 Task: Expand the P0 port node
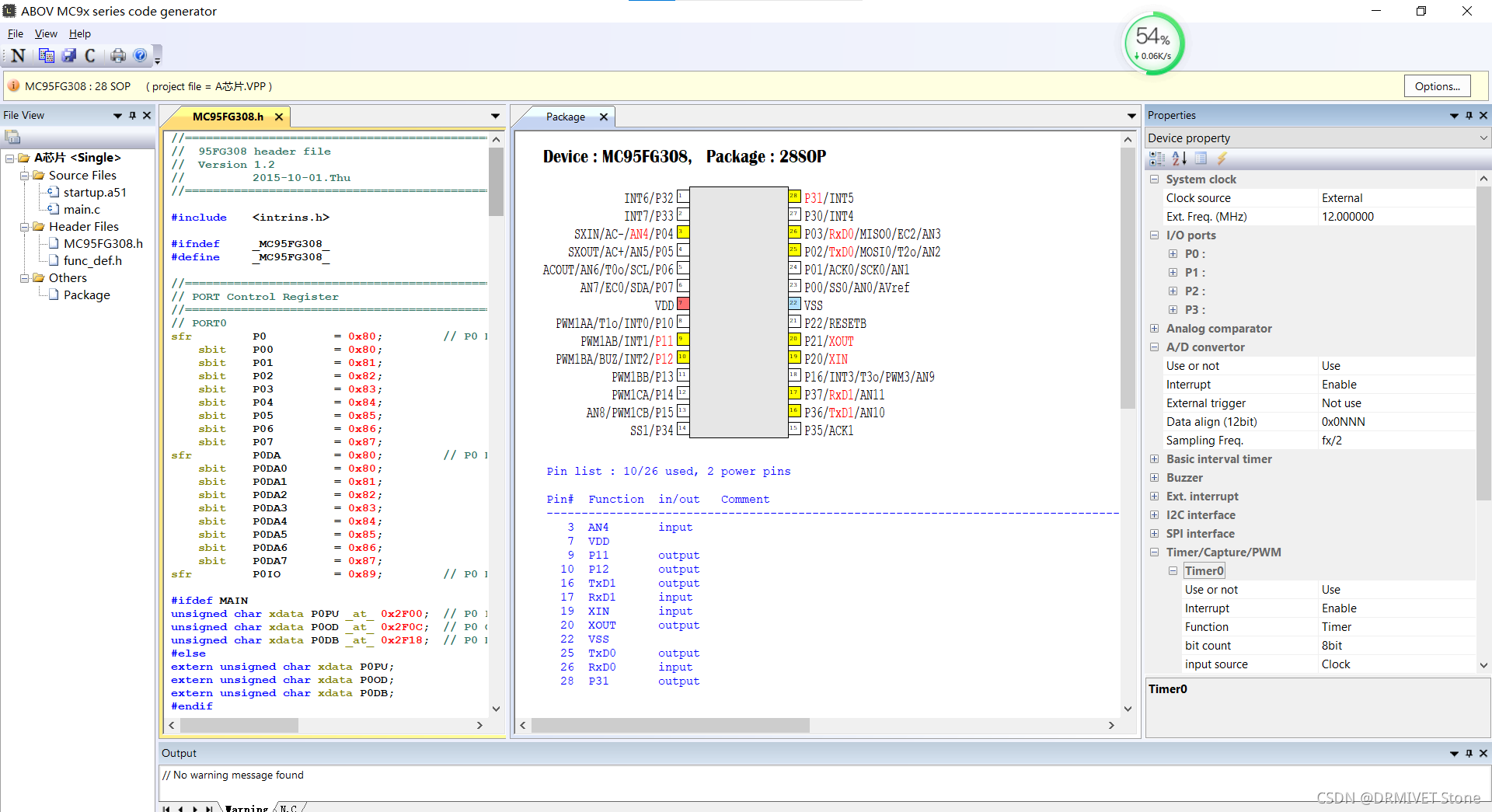pyautogui.click(x=1173, y=253)
